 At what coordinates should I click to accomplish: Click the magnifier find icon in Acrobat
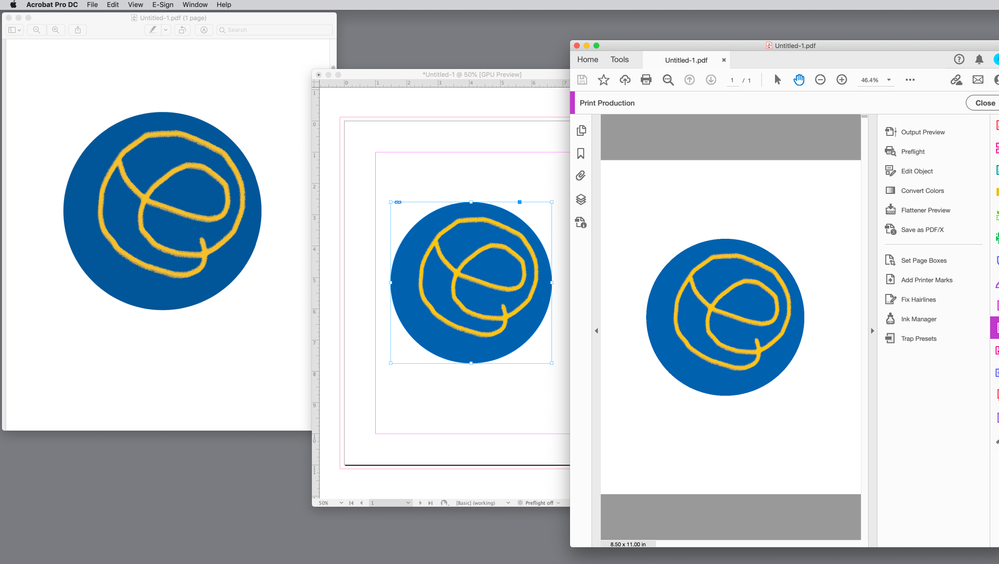668,80
